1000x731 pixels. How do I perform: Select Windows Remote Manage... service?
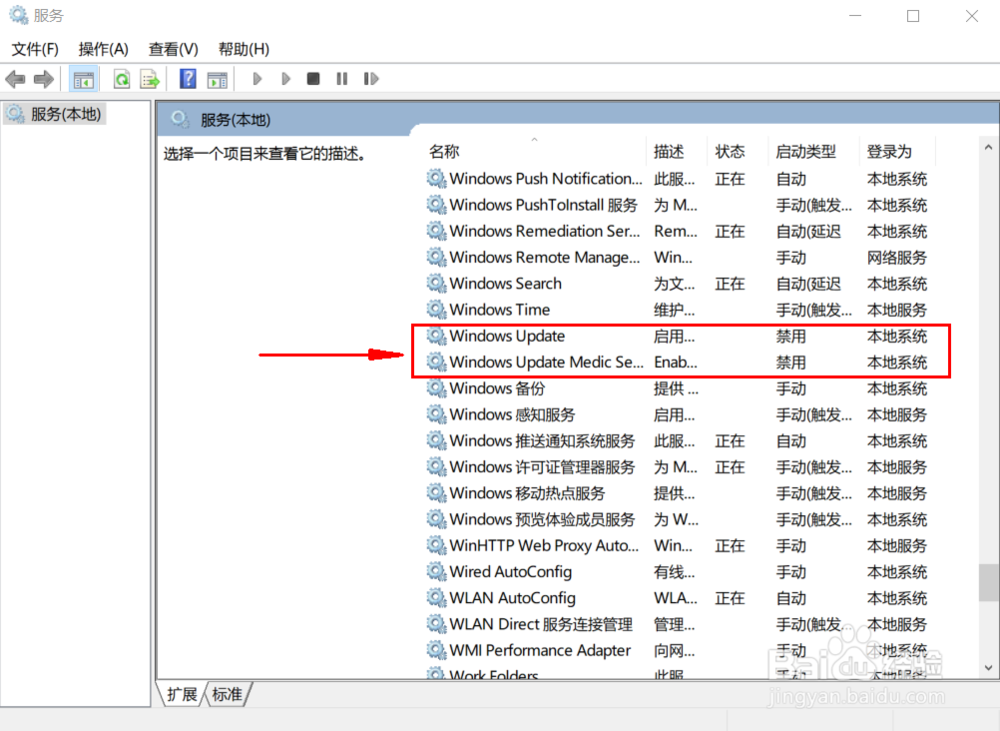pyautogui.click(x=545, y=257)
